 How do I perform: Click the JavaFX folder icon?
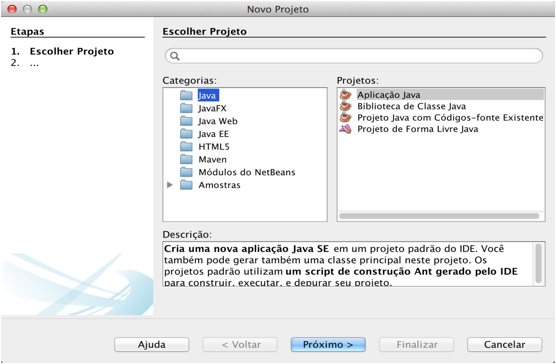(x=186, y=108)
